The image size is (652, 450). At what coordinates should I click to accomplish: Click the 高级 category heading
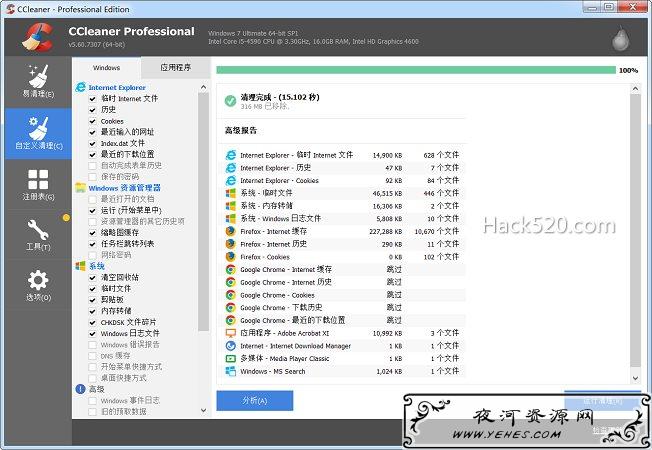coord(96,389)
